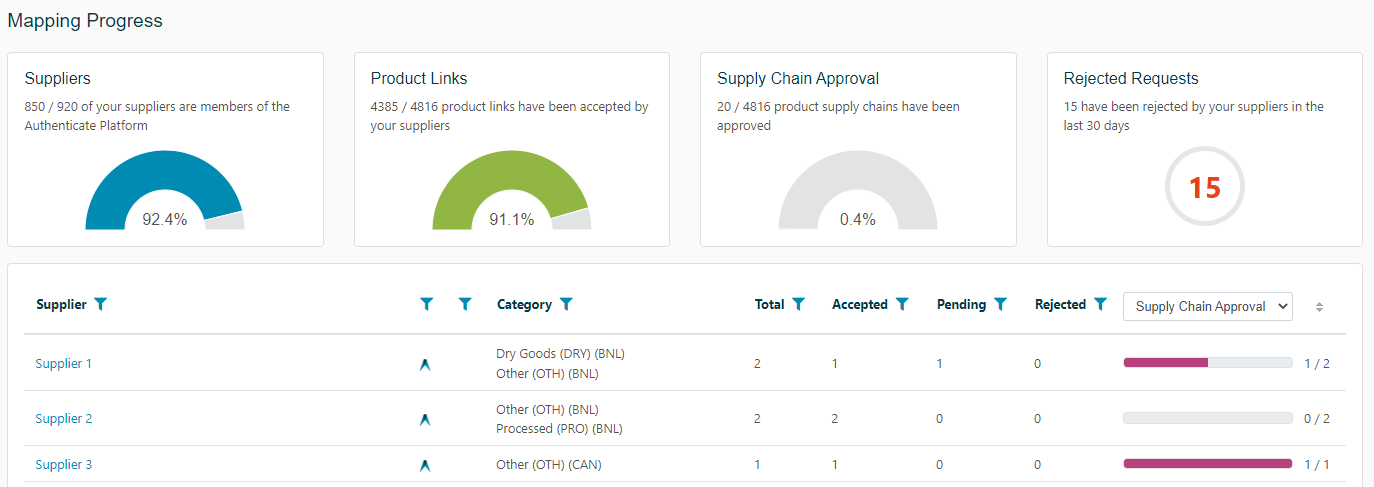Filter the Accepted column
The image size is (1374, 487).
pos(901,305)
